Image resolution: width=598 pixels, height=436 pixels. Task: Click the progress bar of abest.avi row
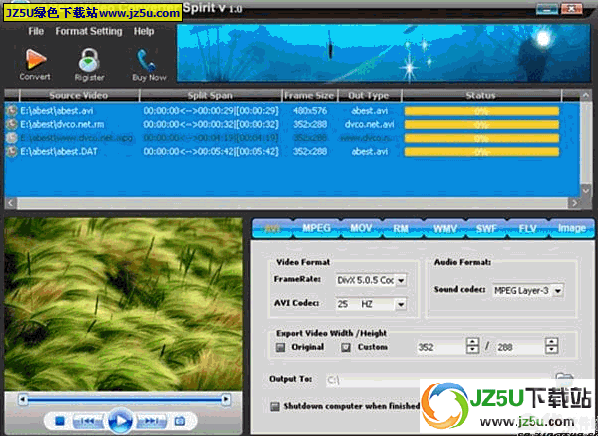pos(482,111)
